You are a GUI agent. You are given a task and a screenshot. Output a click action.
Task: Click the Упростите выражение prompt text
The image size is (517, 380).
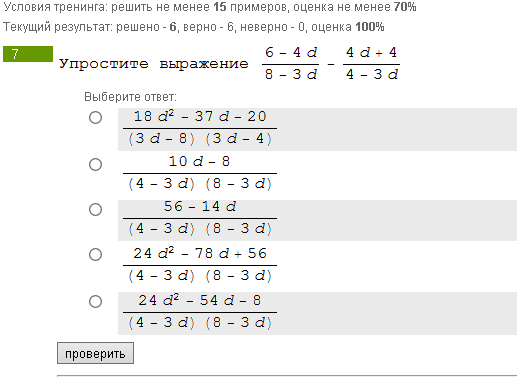coord(154,64)
